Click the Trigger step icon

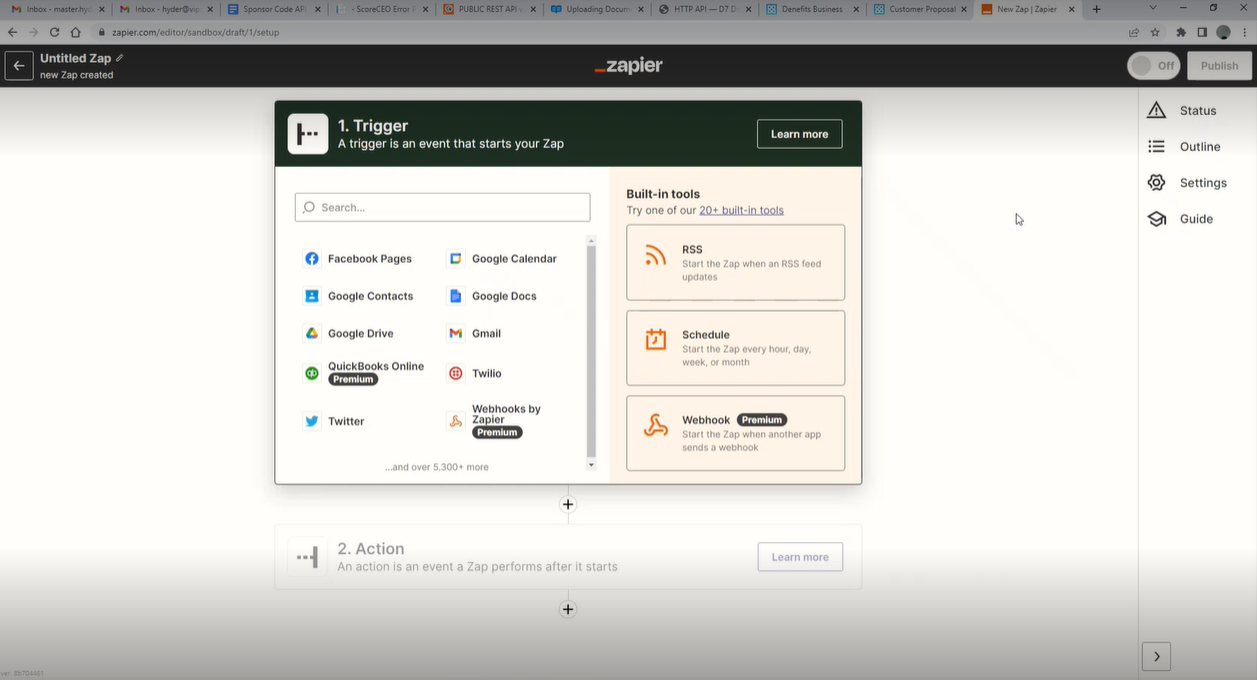click(308, 134)
